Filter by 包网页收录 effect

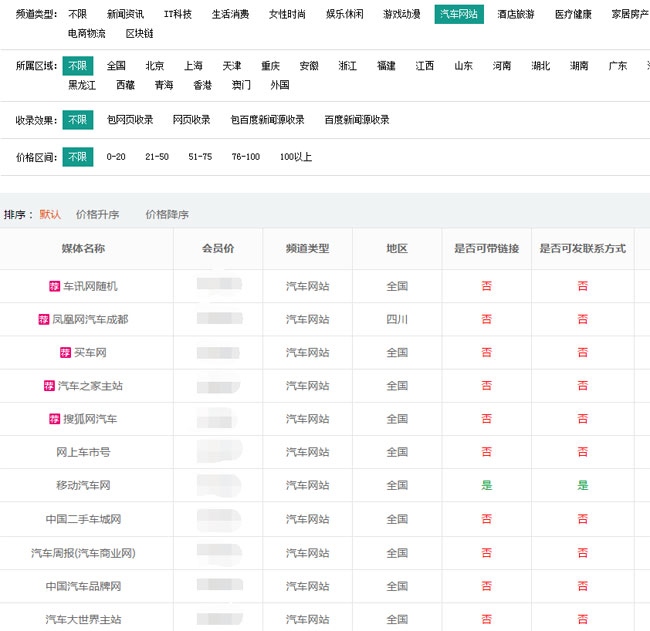click(x=130, y=120)
